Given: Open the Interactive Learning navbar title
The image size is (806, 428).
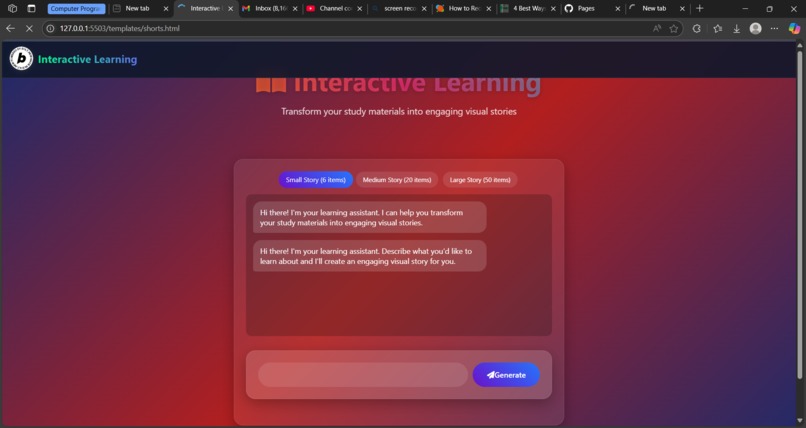Looking at the screenshot, I should point(87,59).
